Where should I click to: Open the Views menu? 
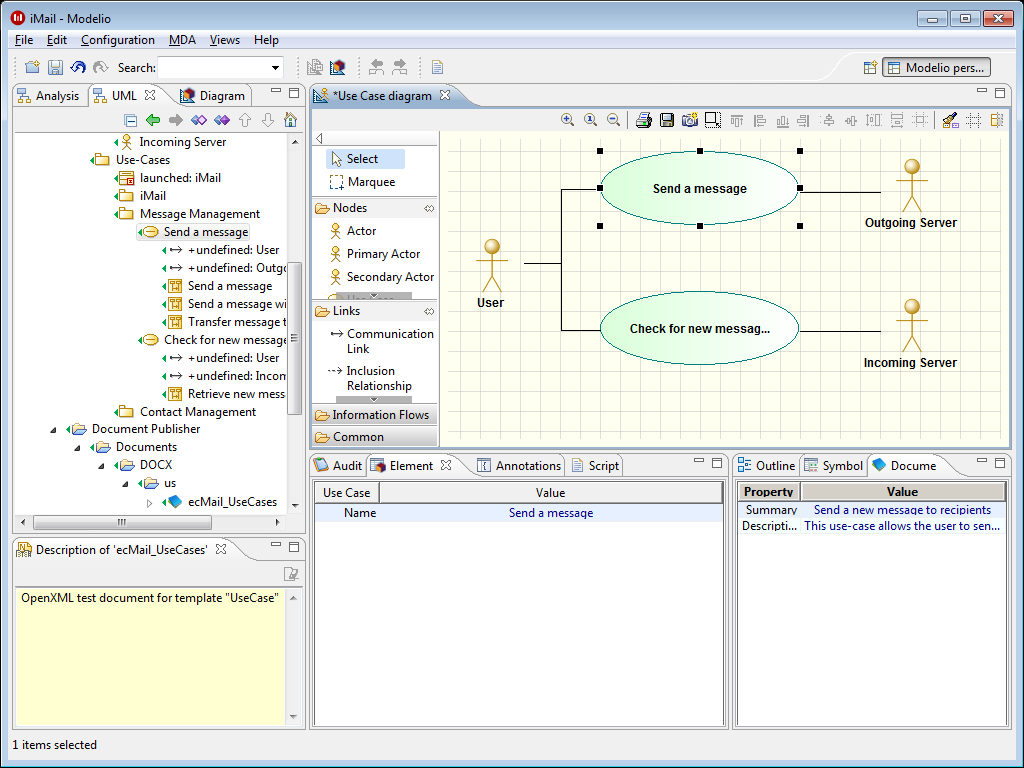(x=225, y=40)
